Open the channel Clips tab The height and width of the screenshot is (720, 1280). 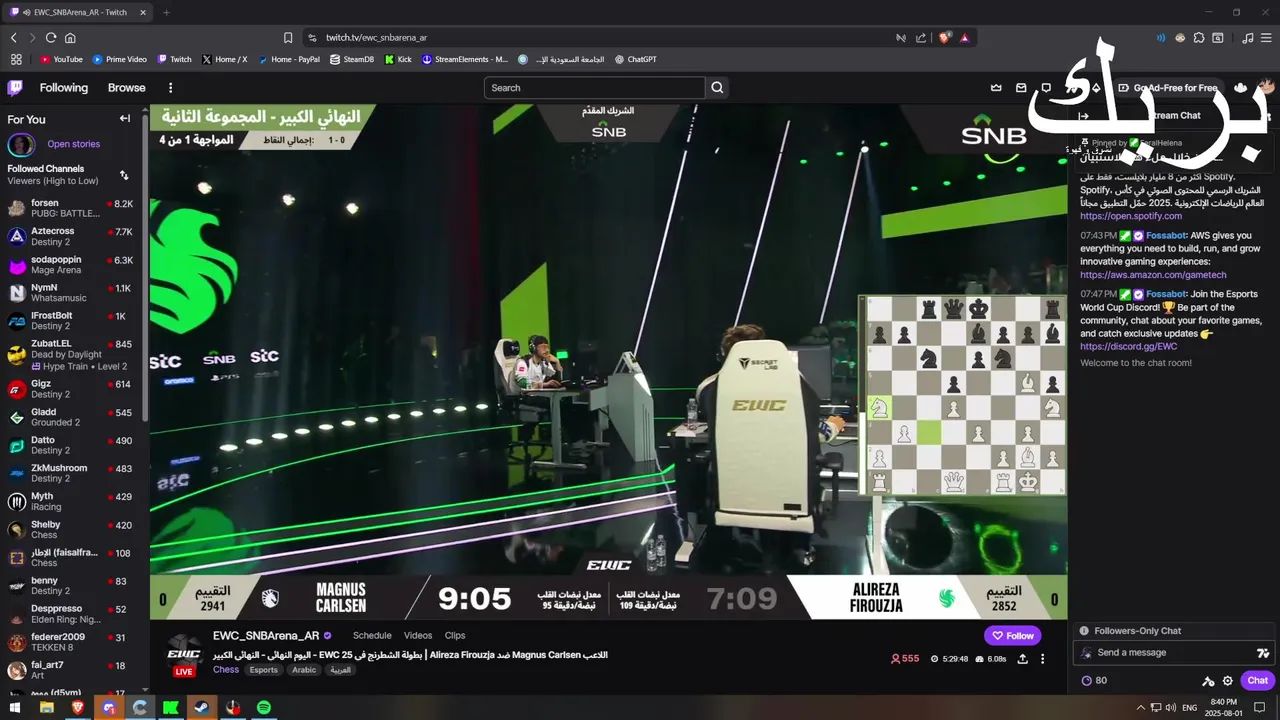click(455, 635)
